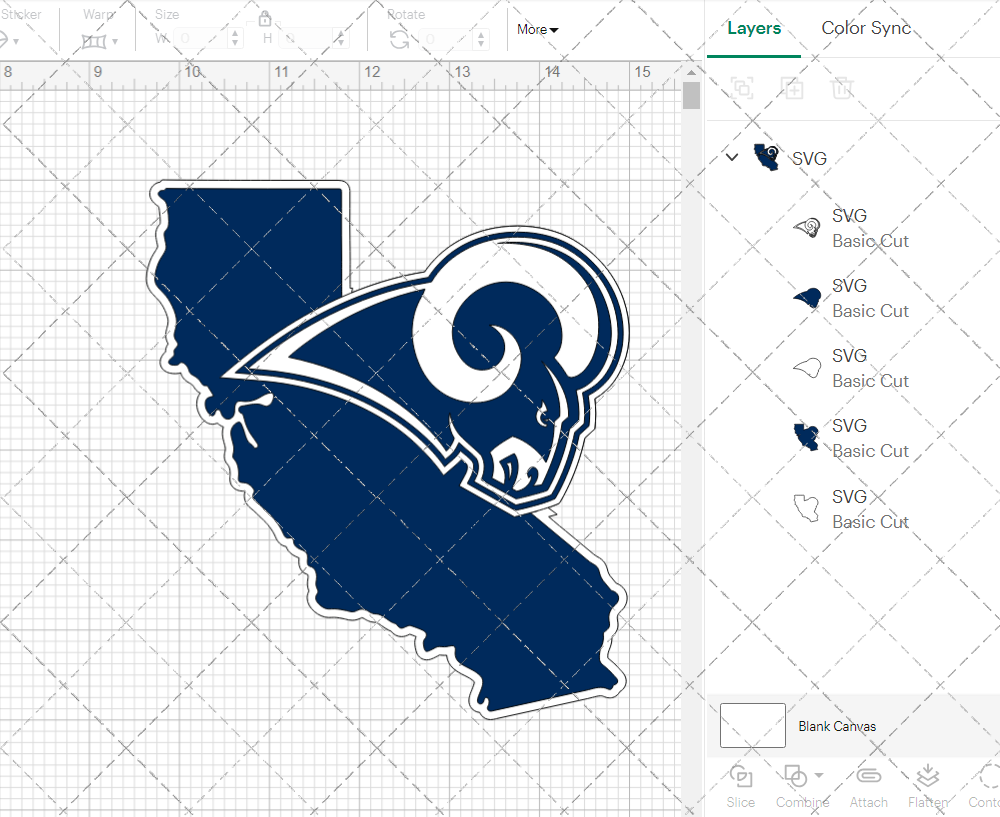Click the width stepper arrows

[x=235, y=39]
